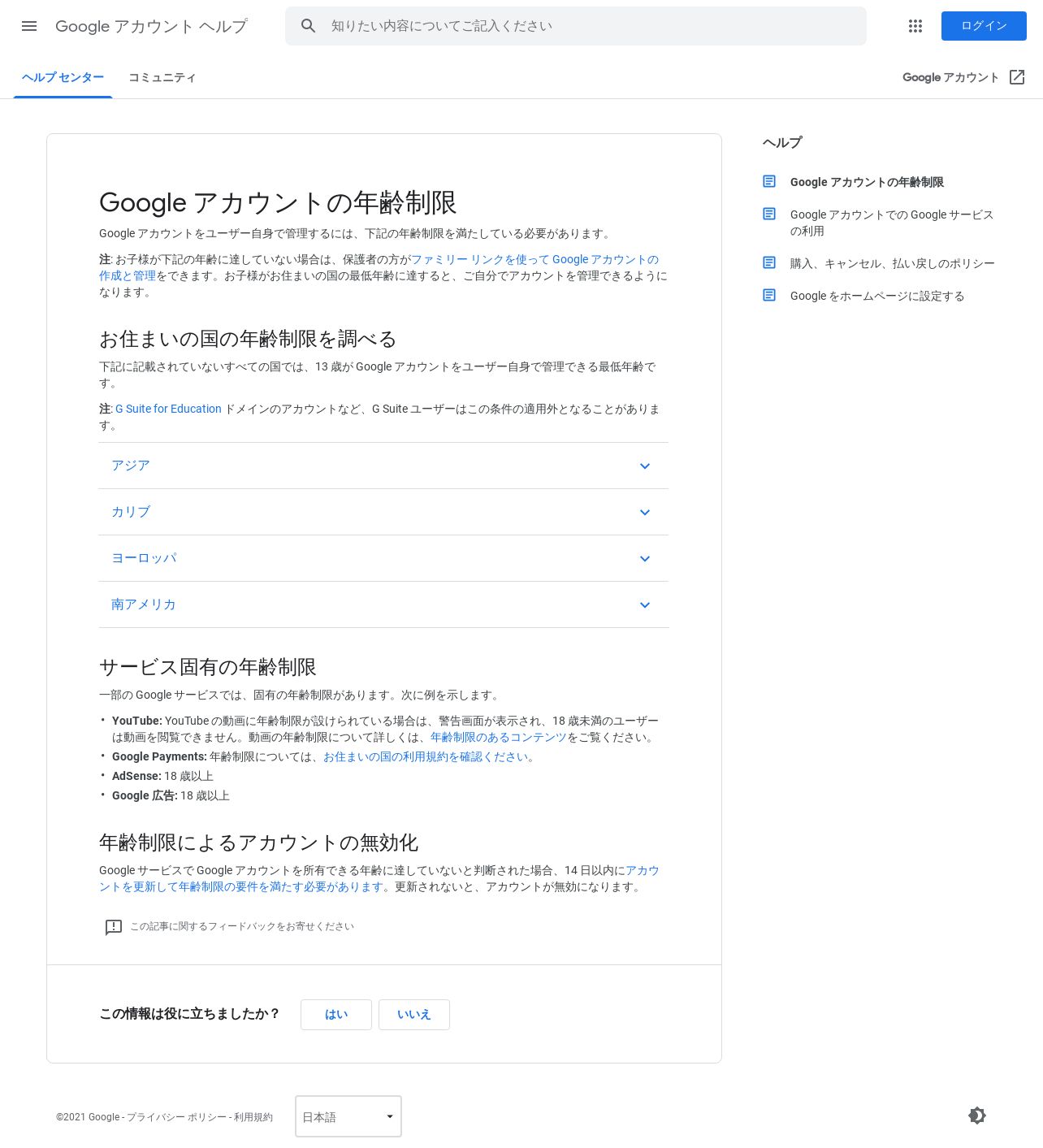Image resolution: width=1043 pixels, height=1148 pixels.
Task: Expand the 南アメリカ section chevron
Action: pos(645,605)
